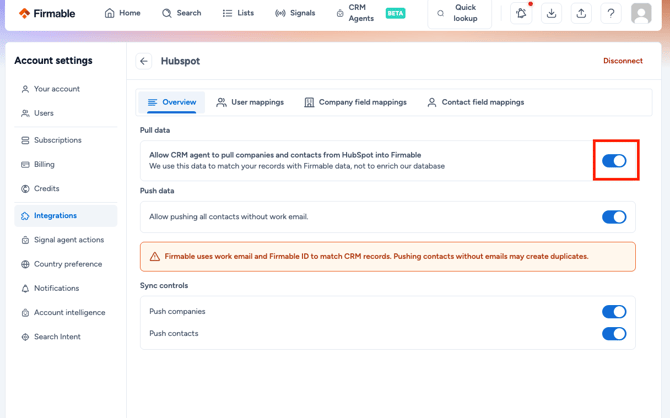Click the Subscriptions stack icon
This screenshot has width=670, height=418.
pos(25,140)
